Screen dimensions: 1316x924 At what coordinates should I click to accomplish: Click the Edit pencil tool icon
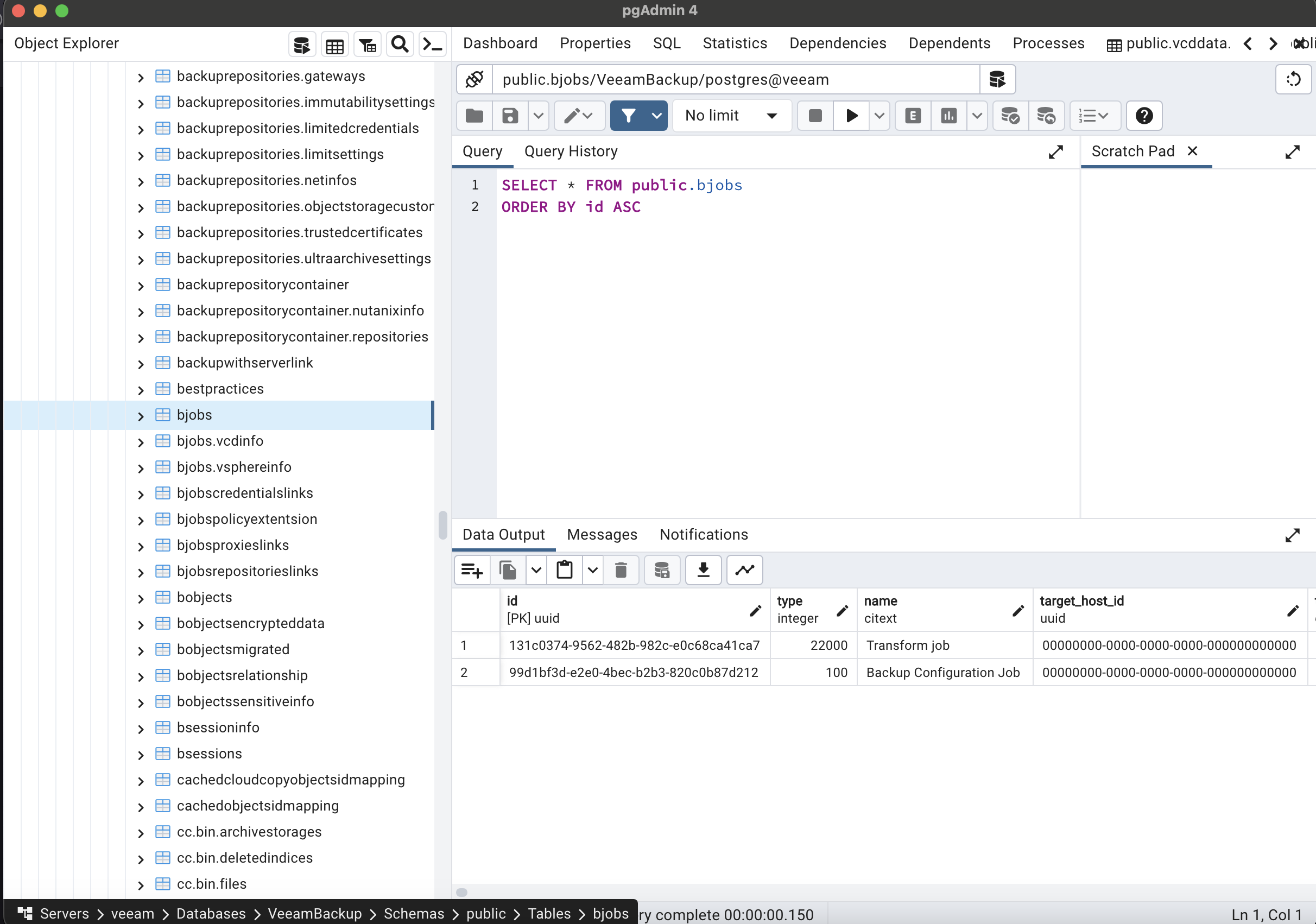click(x=579, y=116)
